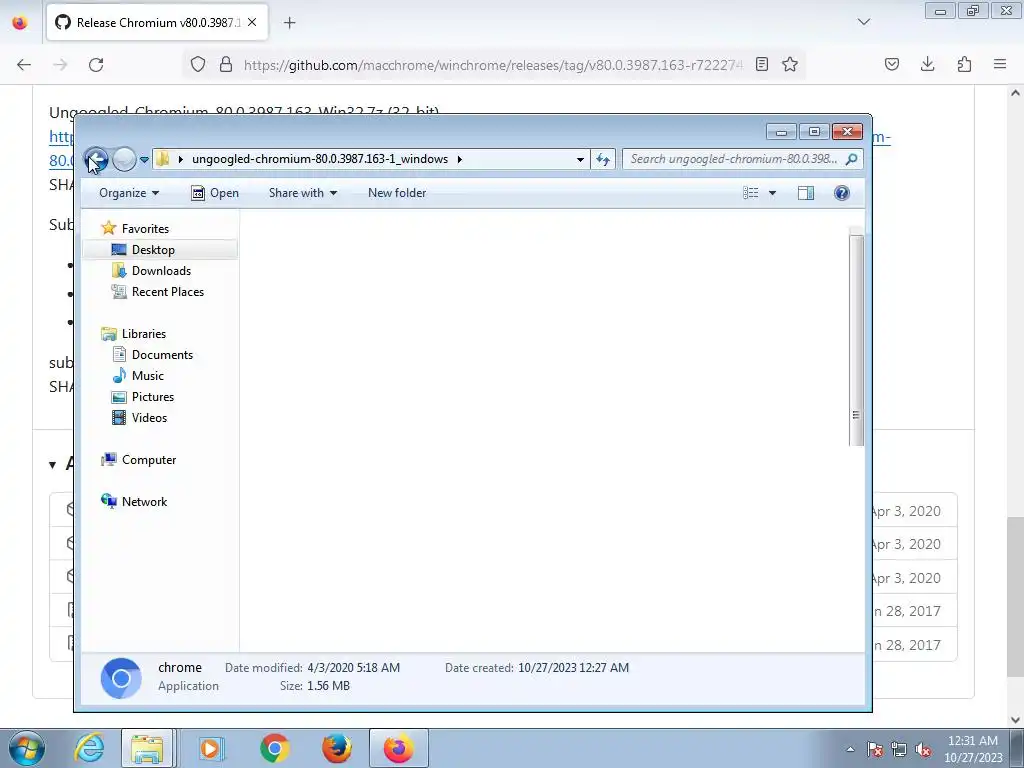Click the chrome application icon in details pane
1024x768 pixels.
pos(121,679)
